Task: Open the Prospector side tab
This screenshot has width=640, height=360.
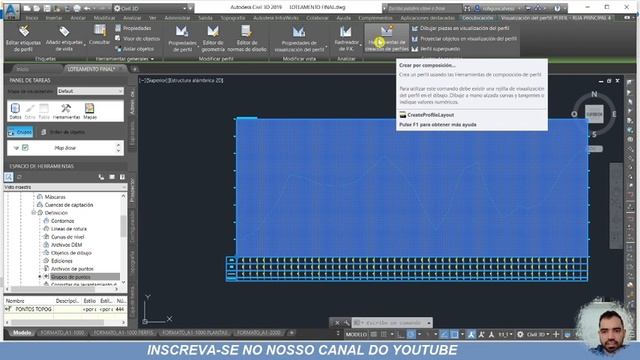Action: (132, 190)
